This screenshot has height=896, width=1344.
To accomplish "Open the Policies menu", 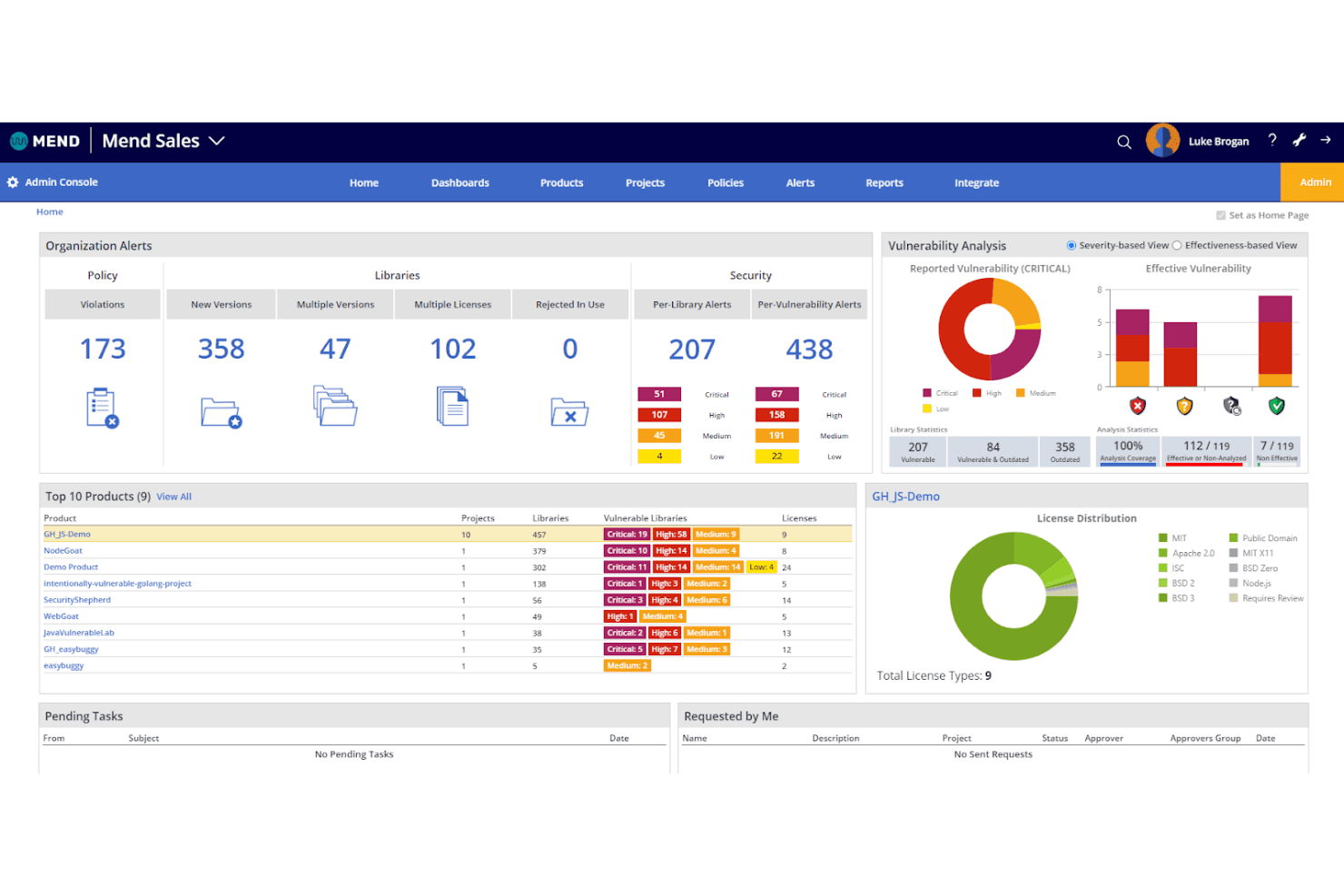I will (x=726, y=182).
